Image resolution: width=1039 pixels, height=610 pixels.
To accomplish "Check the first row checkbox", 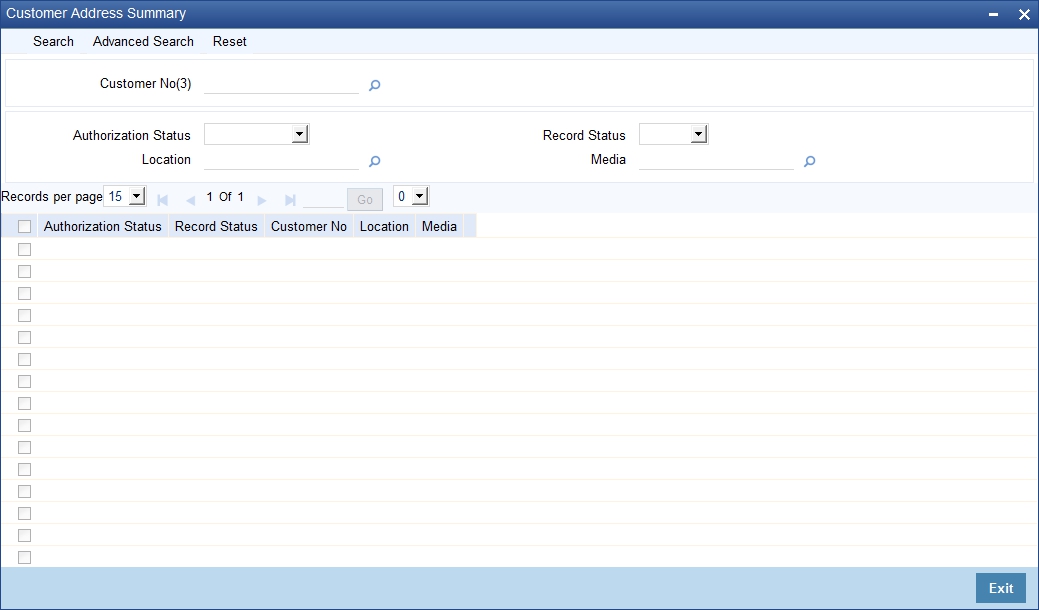I will [x=25, y=249].
